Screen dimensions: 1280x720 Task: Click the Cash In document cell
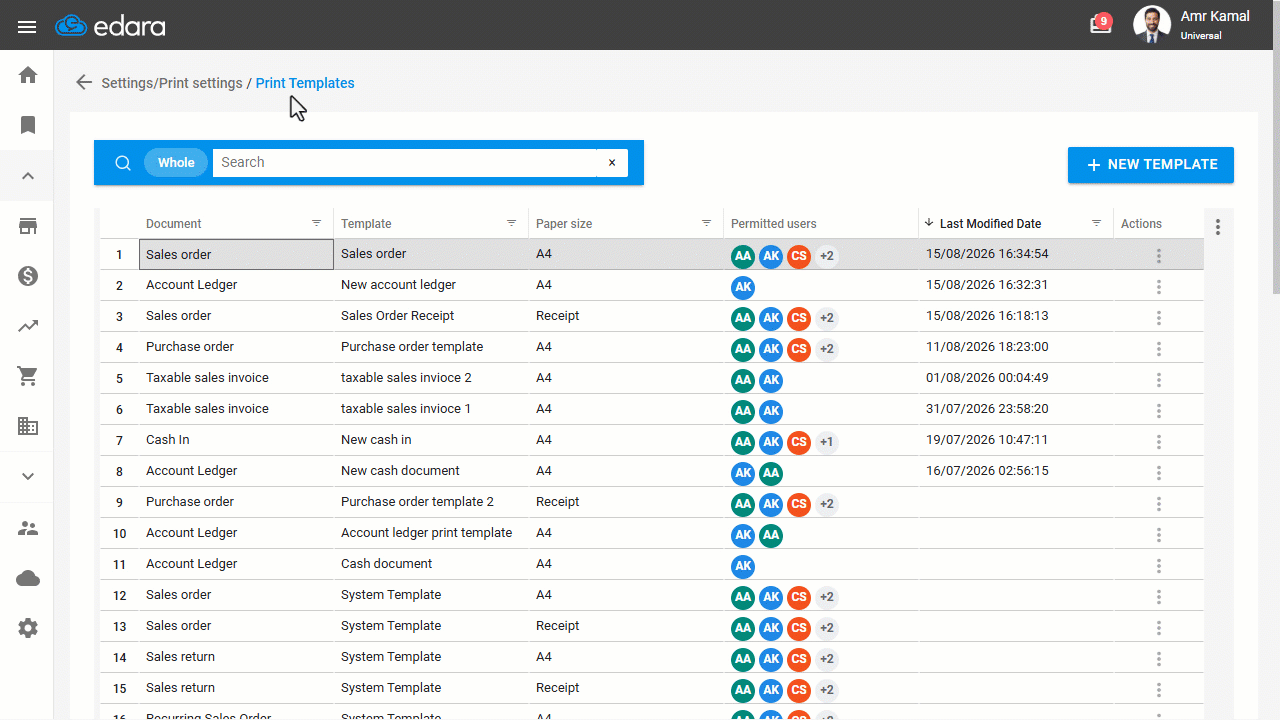236,440
